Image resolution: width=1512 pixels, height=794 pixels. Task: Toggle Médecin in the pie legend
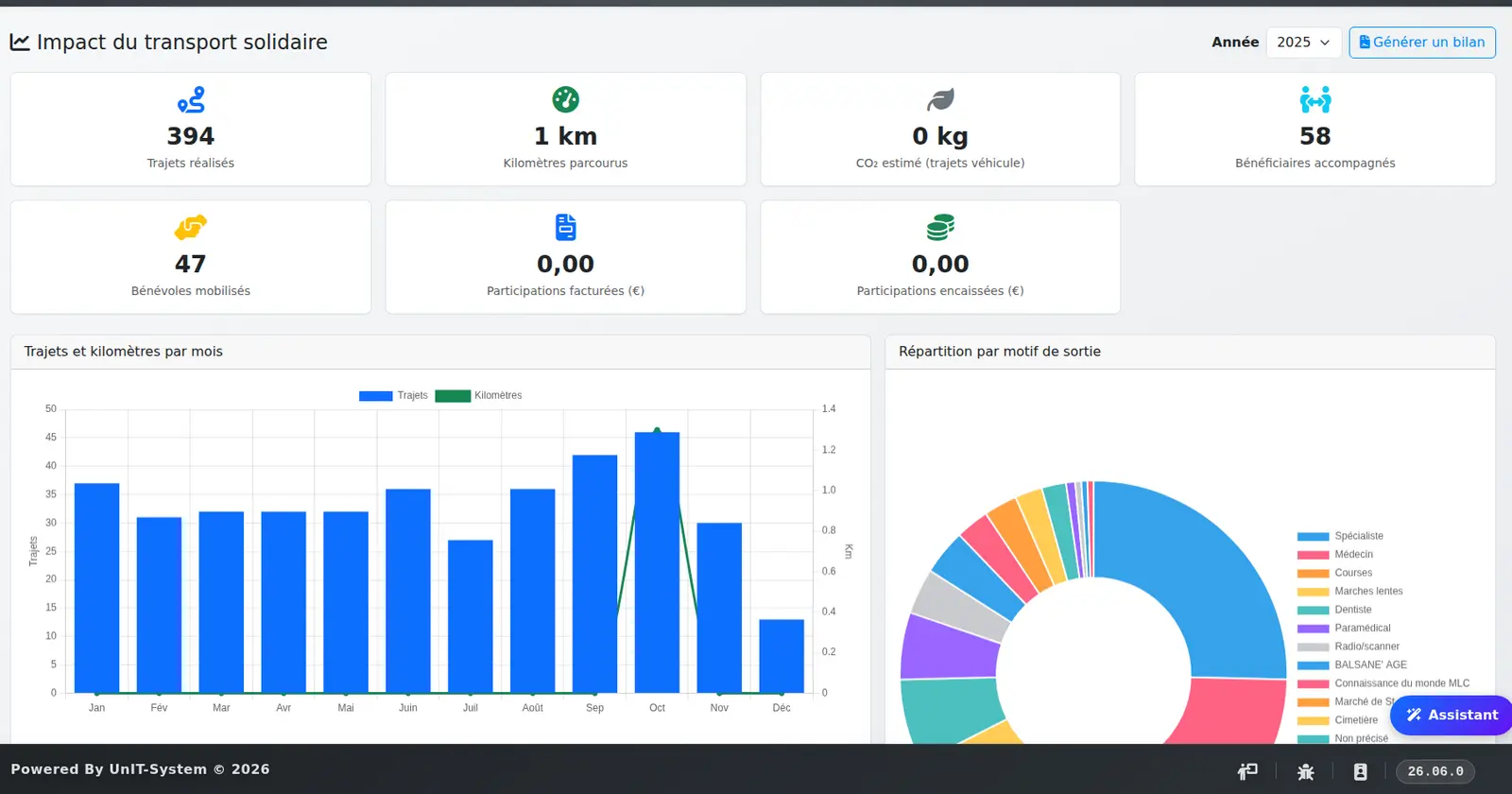pyautogui.click(x=1335, y=555)
